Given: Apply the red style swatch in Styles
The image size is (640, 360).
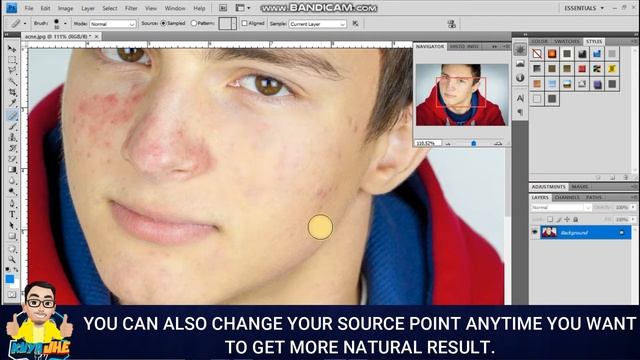Looking at the screenshot, I should pyautogui.click(x=582, y=69).
